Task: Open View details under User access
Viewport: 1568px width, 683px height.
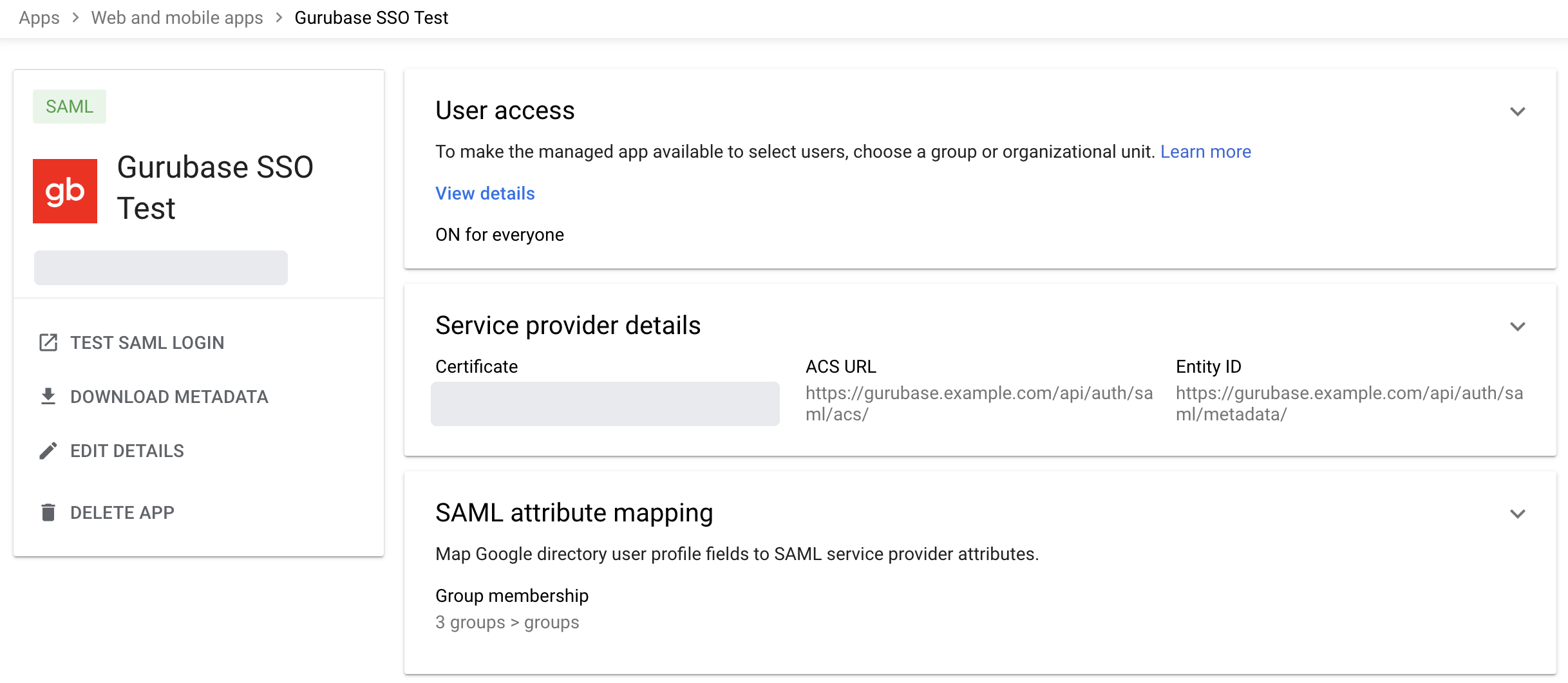Action: point(485,193)
